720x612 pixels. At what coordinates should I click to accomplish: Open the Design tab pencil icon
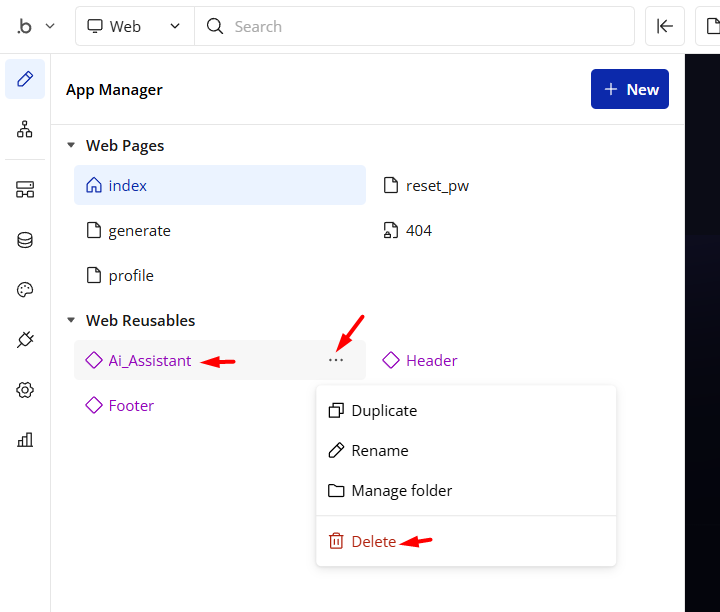click(x=25, y=79)
